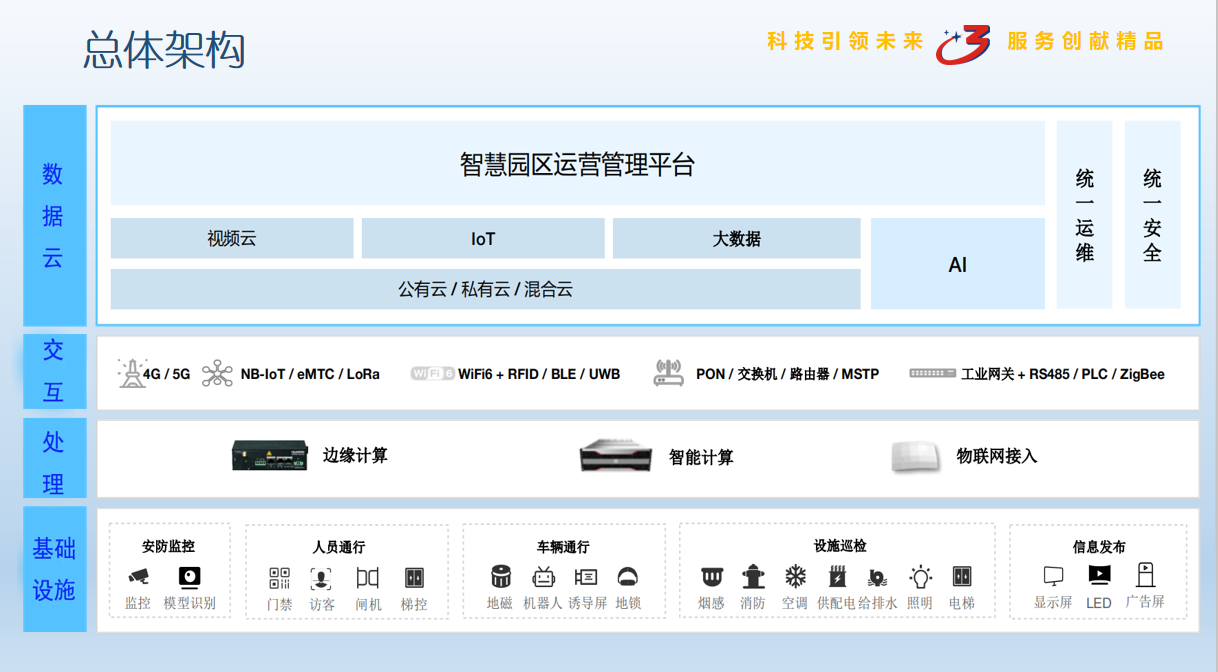The width and height of the screenshot is (1218, 672).
Task: Select the 空调 snowflake icon
Action: tap(795, 577)
